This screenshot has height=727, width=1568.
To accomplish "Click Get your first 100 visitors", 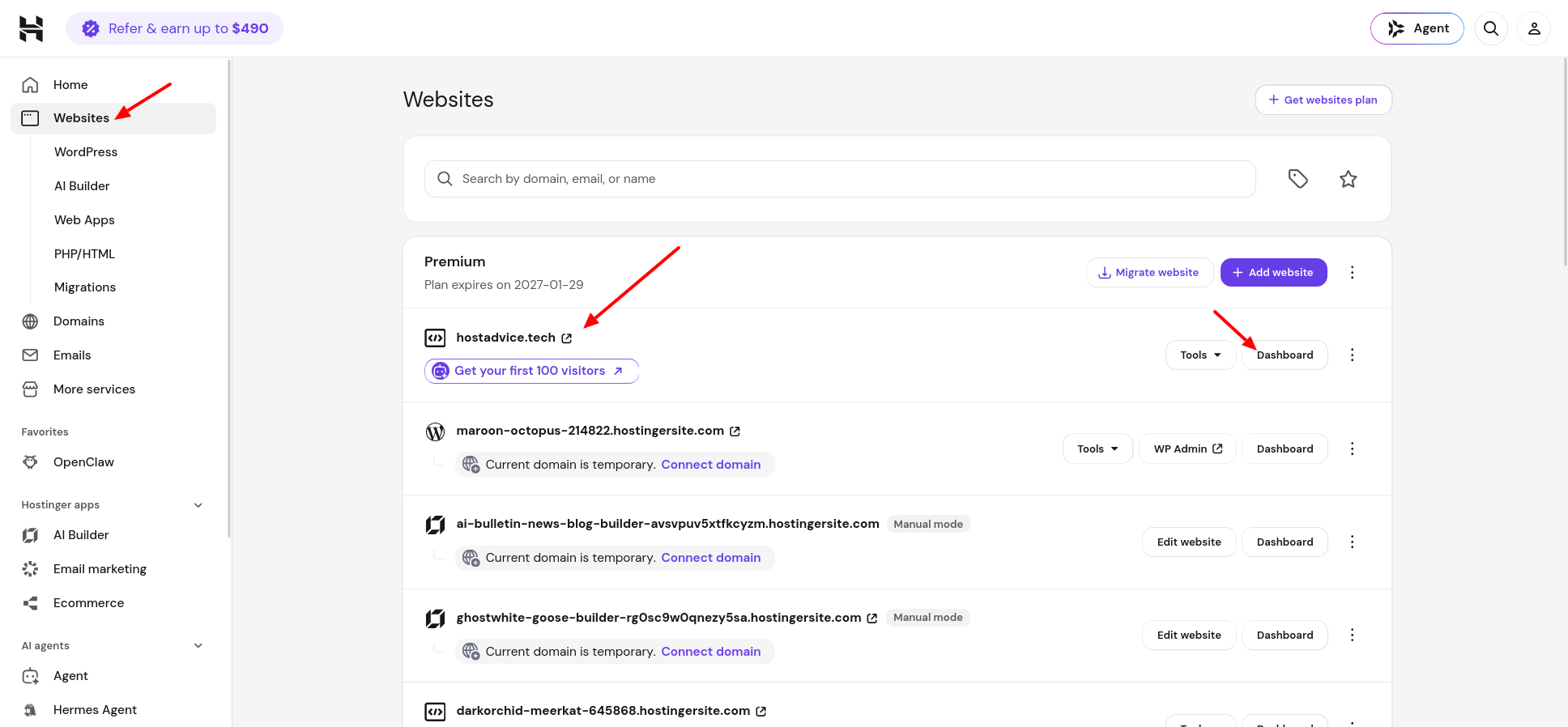I will pyautogui.click(x=531, y=371).
